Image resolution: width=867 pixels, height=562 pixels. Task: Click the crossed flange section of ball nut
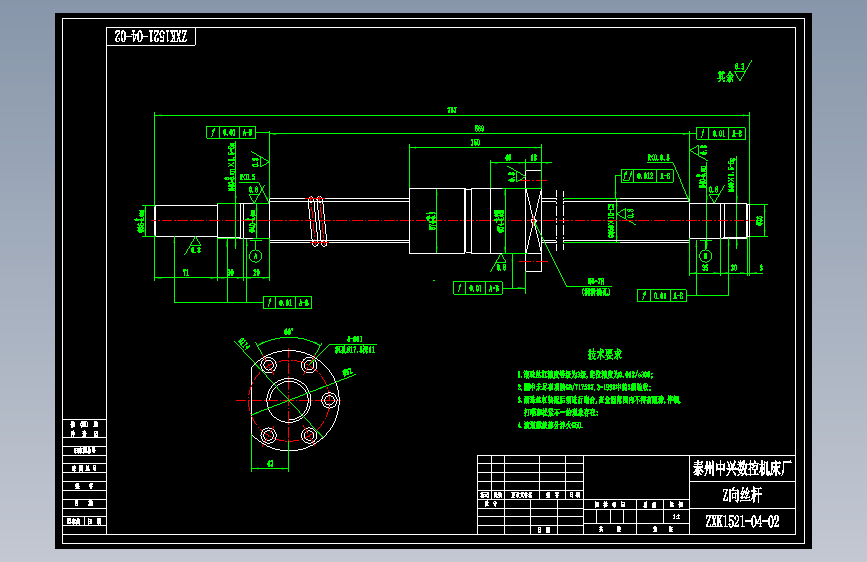coord(533,221)
